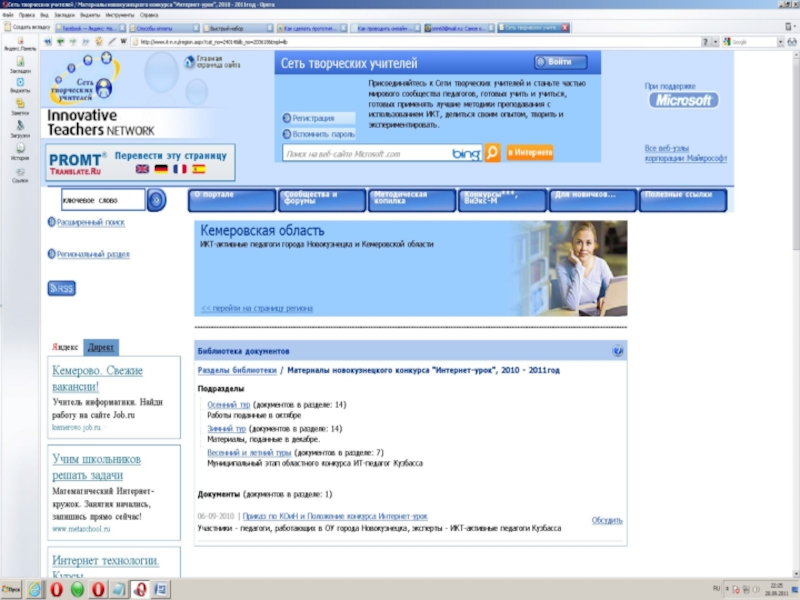Open the История history panel in sidebar

20,152
